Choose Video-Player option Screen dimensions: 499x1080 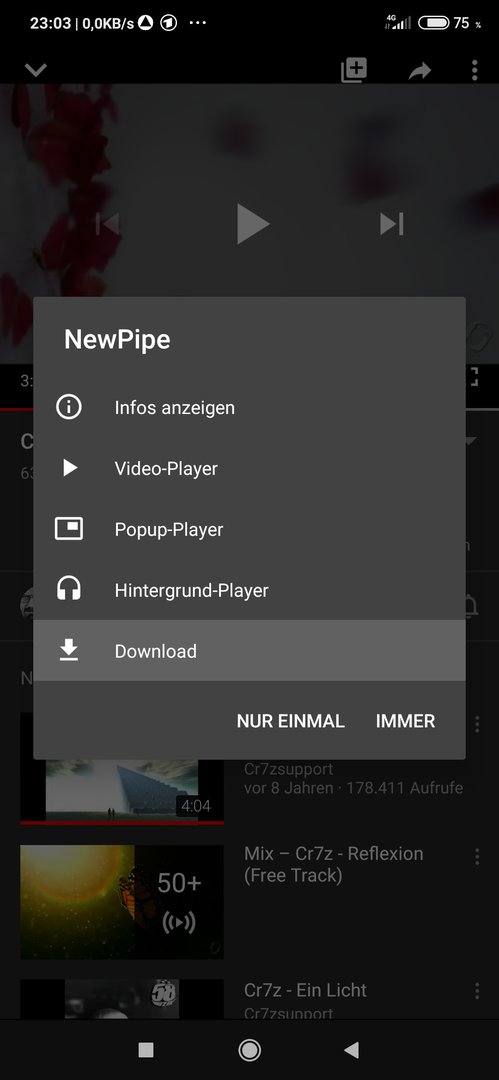tap(249, 468)
